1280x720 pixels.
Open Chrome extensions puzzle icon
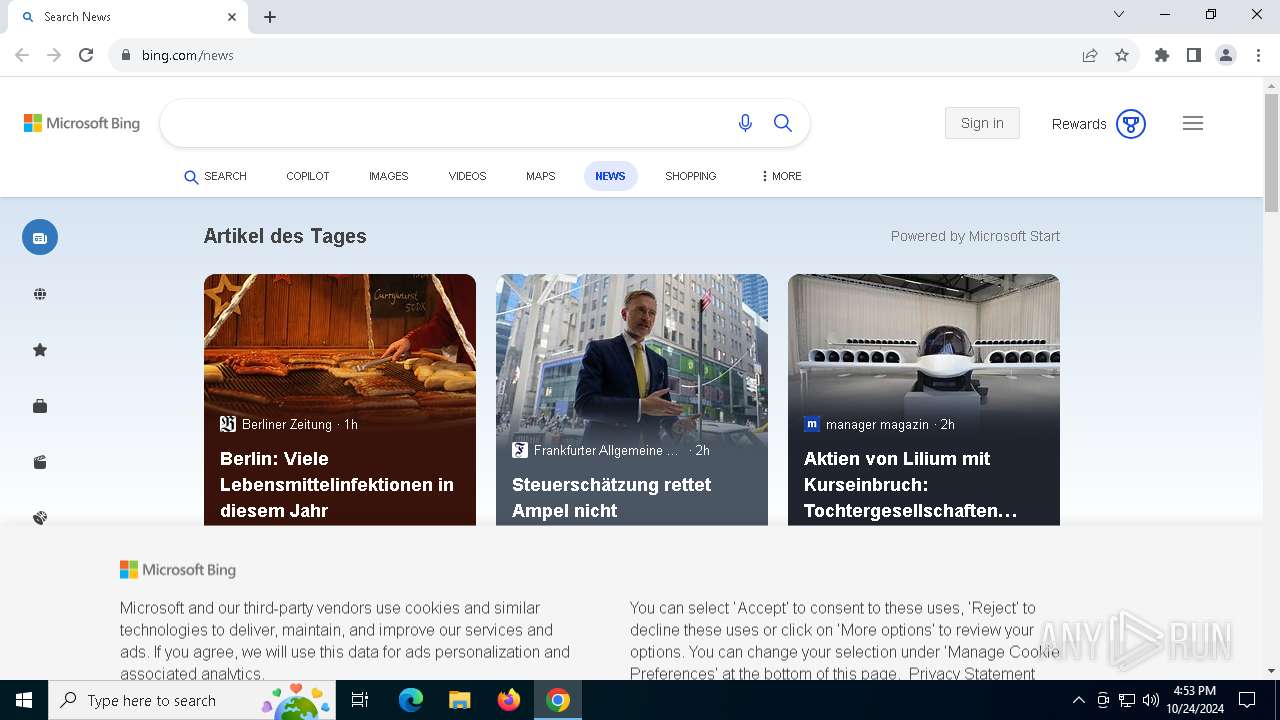tap(1162, 55)
